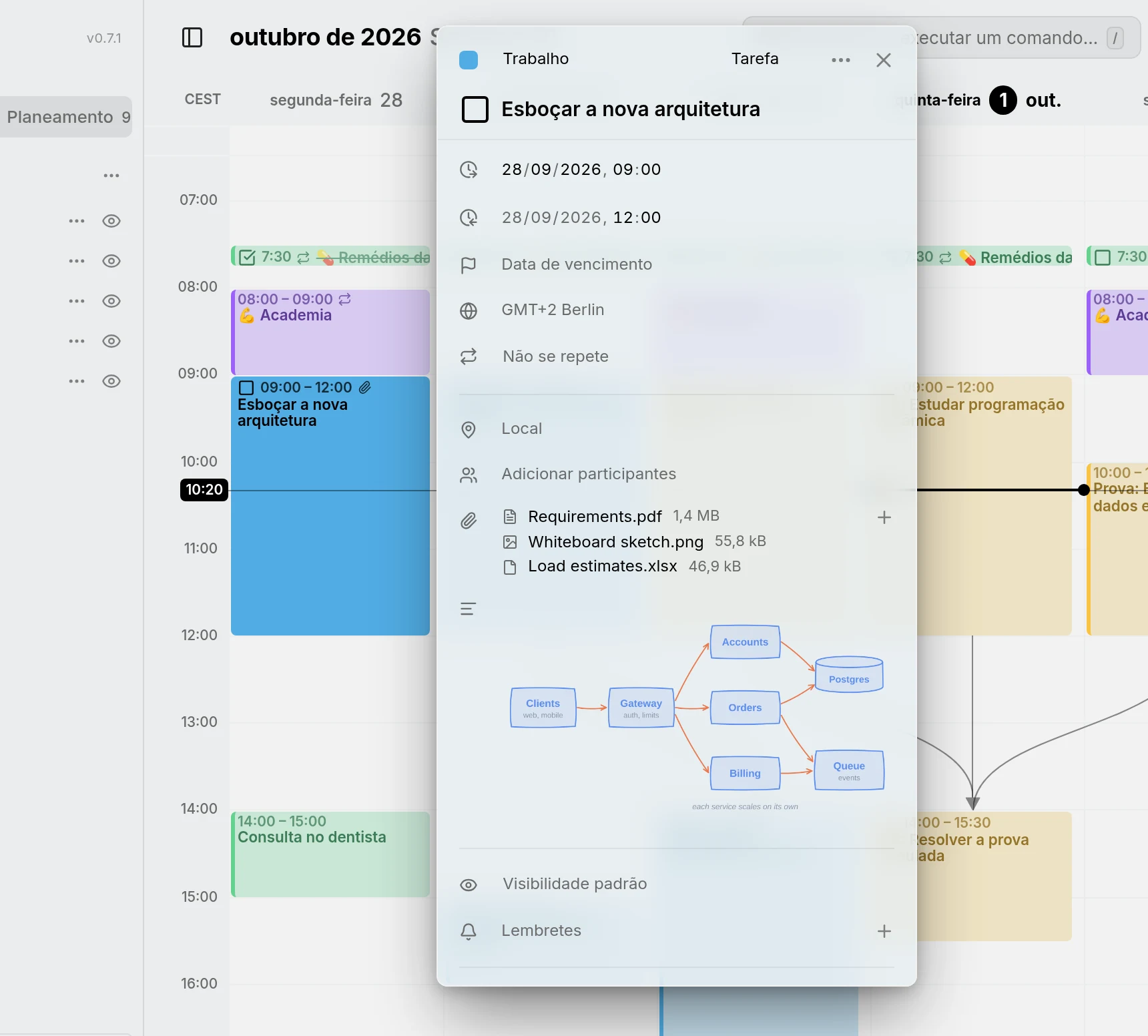The width and height of the screenshot is (1148, 1036).
Task: Click the Lembretes bell icon
Action: coord(469,931)
